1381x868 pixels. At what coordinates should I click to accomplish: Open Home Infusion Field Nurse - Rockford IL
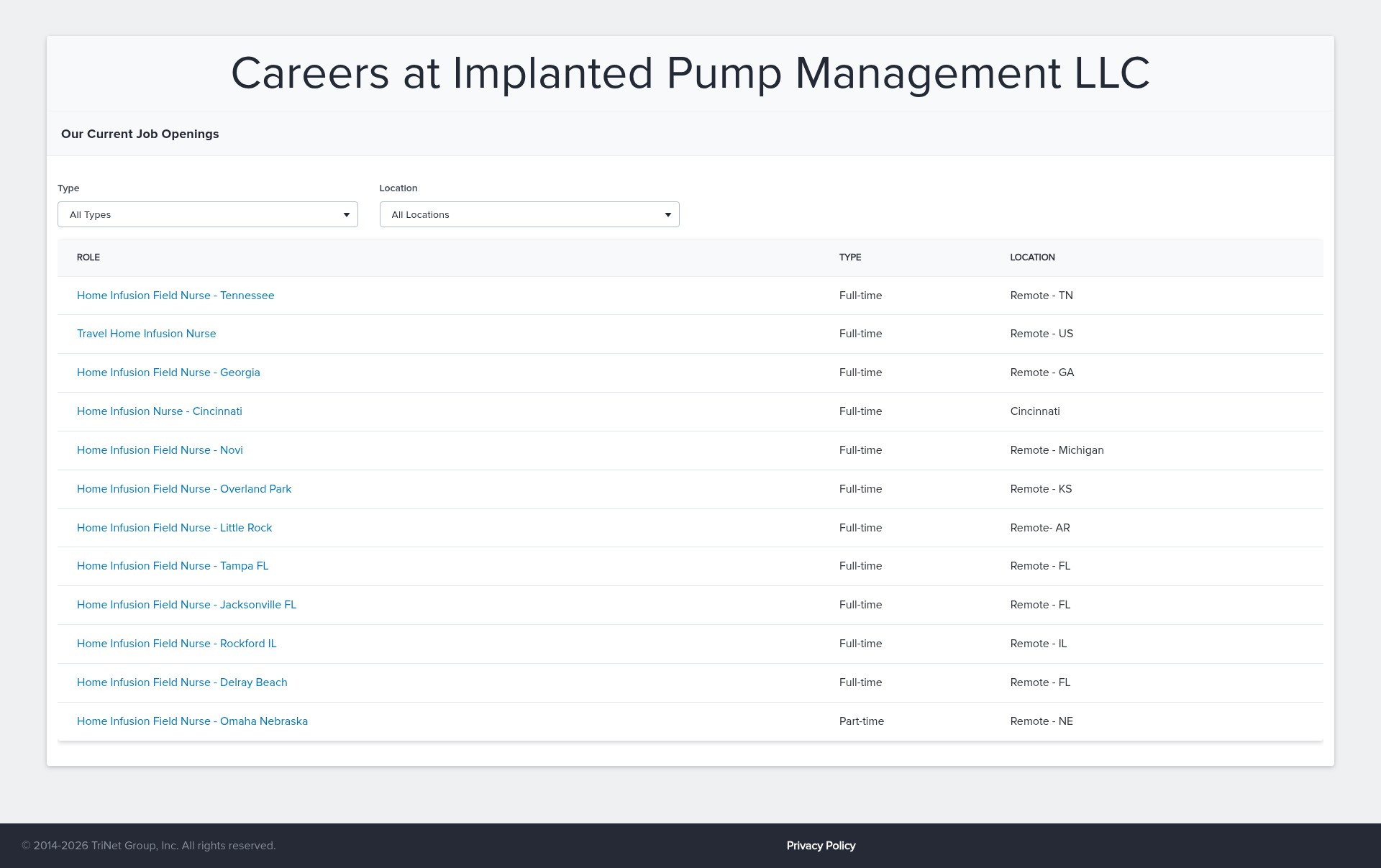tap(177, 644)
